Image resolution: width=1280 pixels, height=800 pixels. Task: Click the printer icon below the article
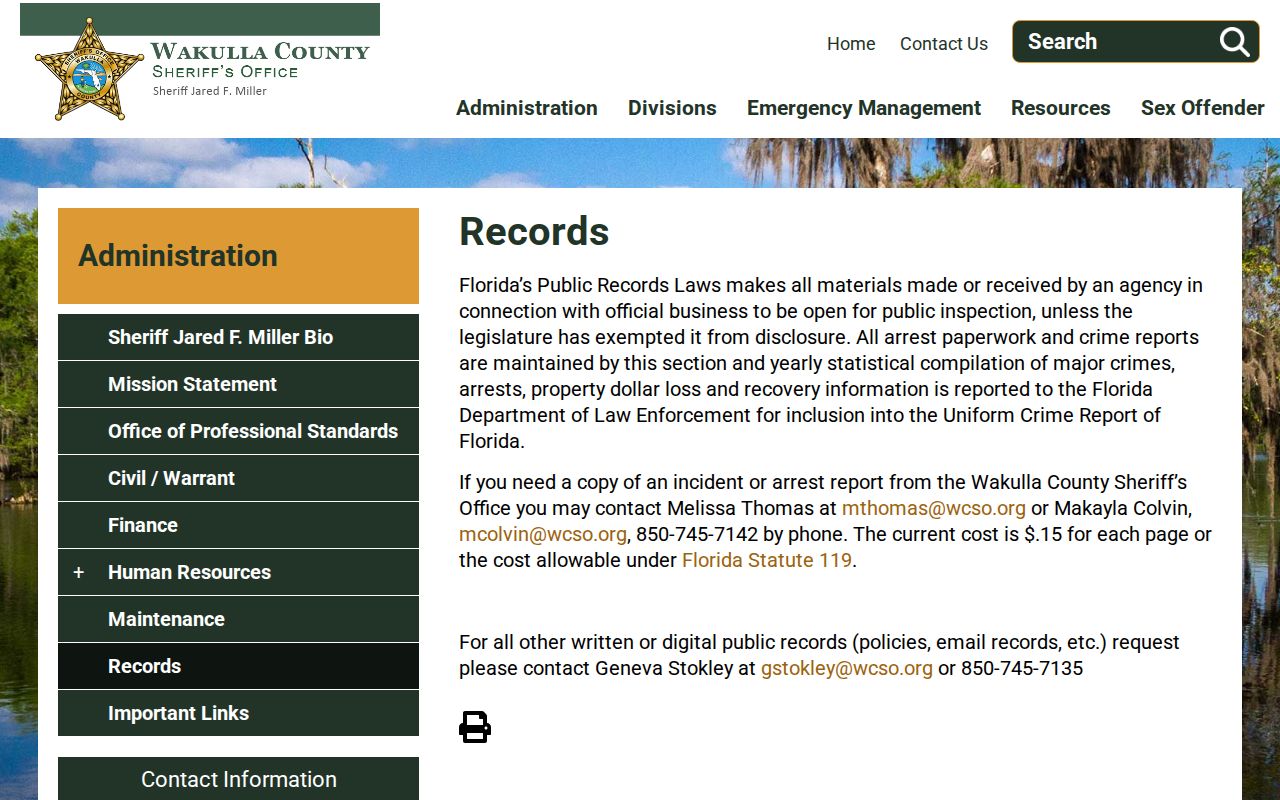[x=475, y=727]
